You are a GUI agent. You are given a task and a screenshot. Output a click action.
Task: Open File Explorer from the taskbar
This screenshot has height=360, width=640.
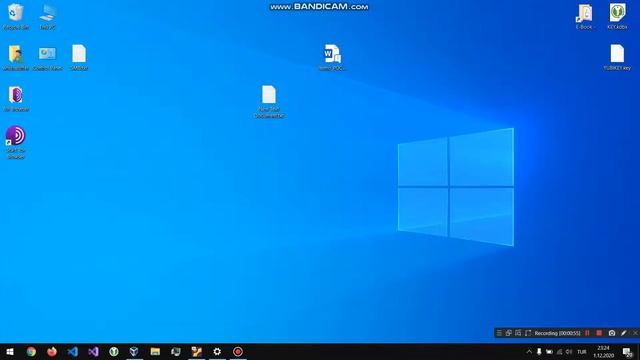click(155, 351)
